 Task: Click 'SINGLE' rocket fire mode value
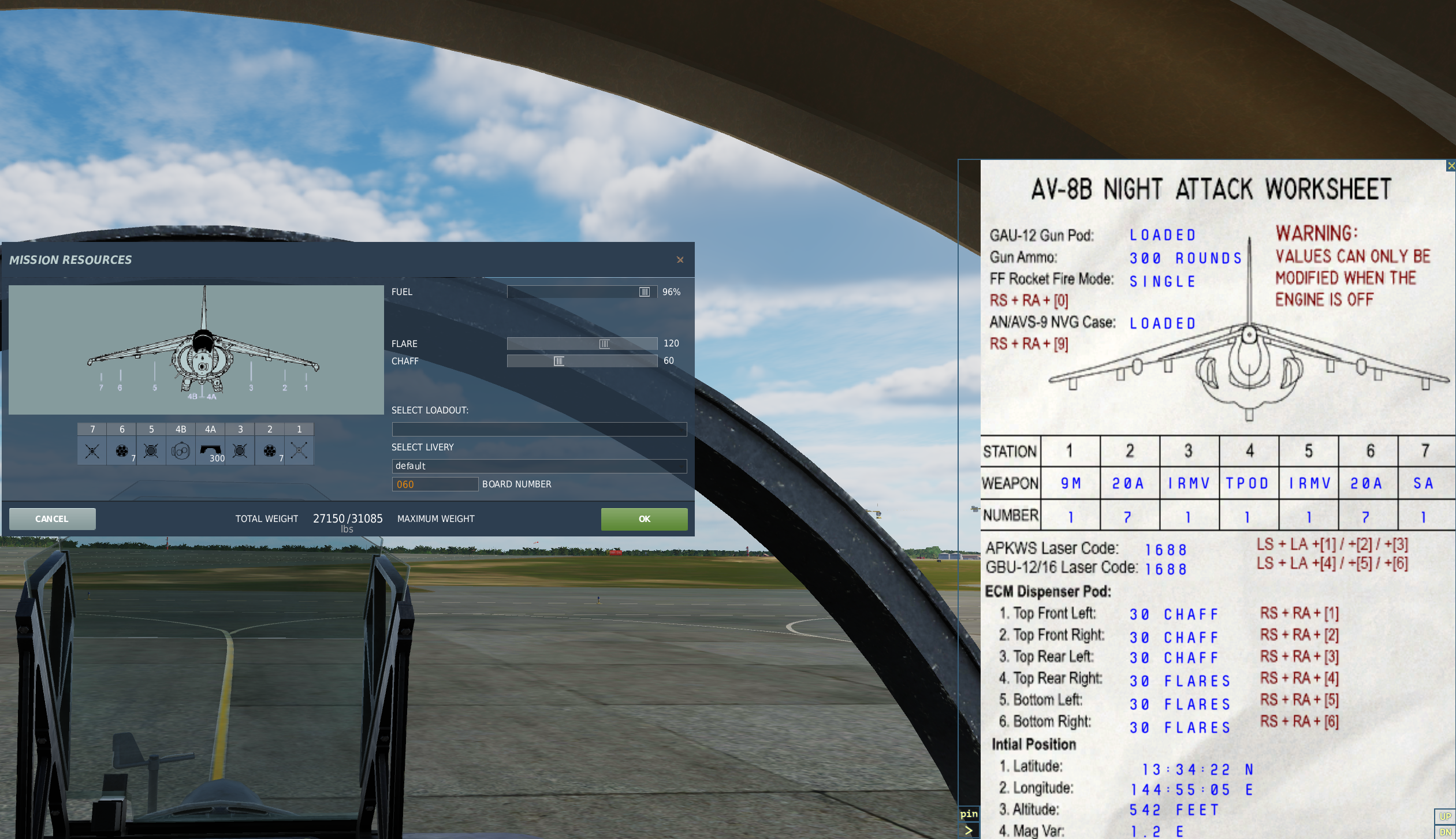1163,281
